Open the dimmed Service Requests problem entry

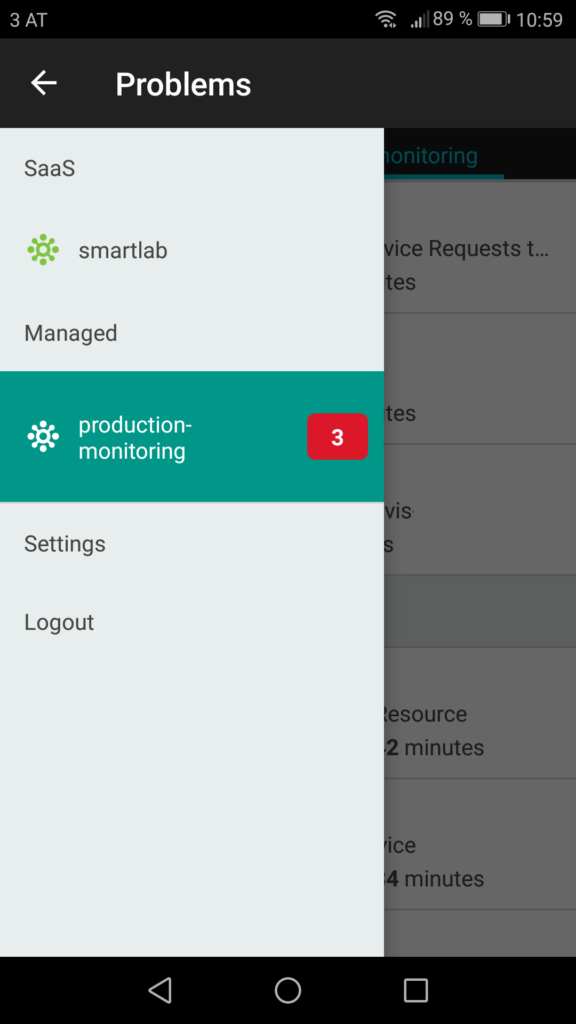480,265
